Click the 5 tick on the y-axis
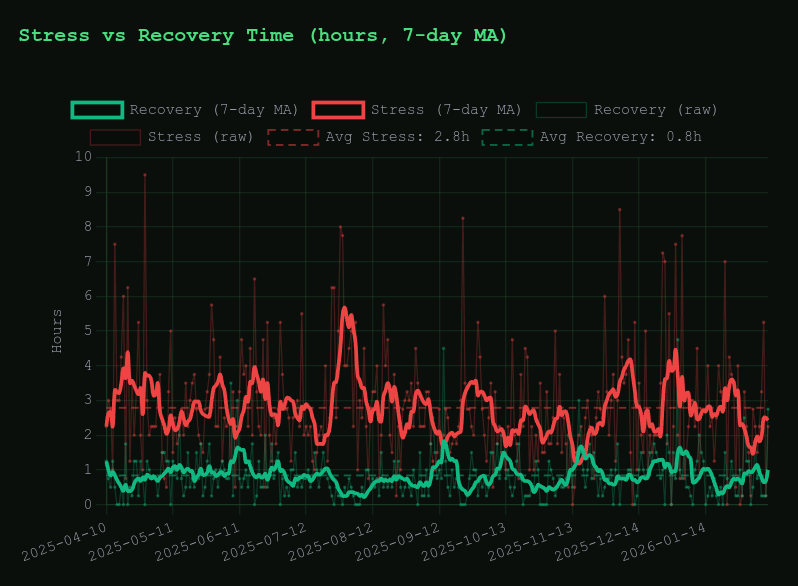 click(88, 331)
